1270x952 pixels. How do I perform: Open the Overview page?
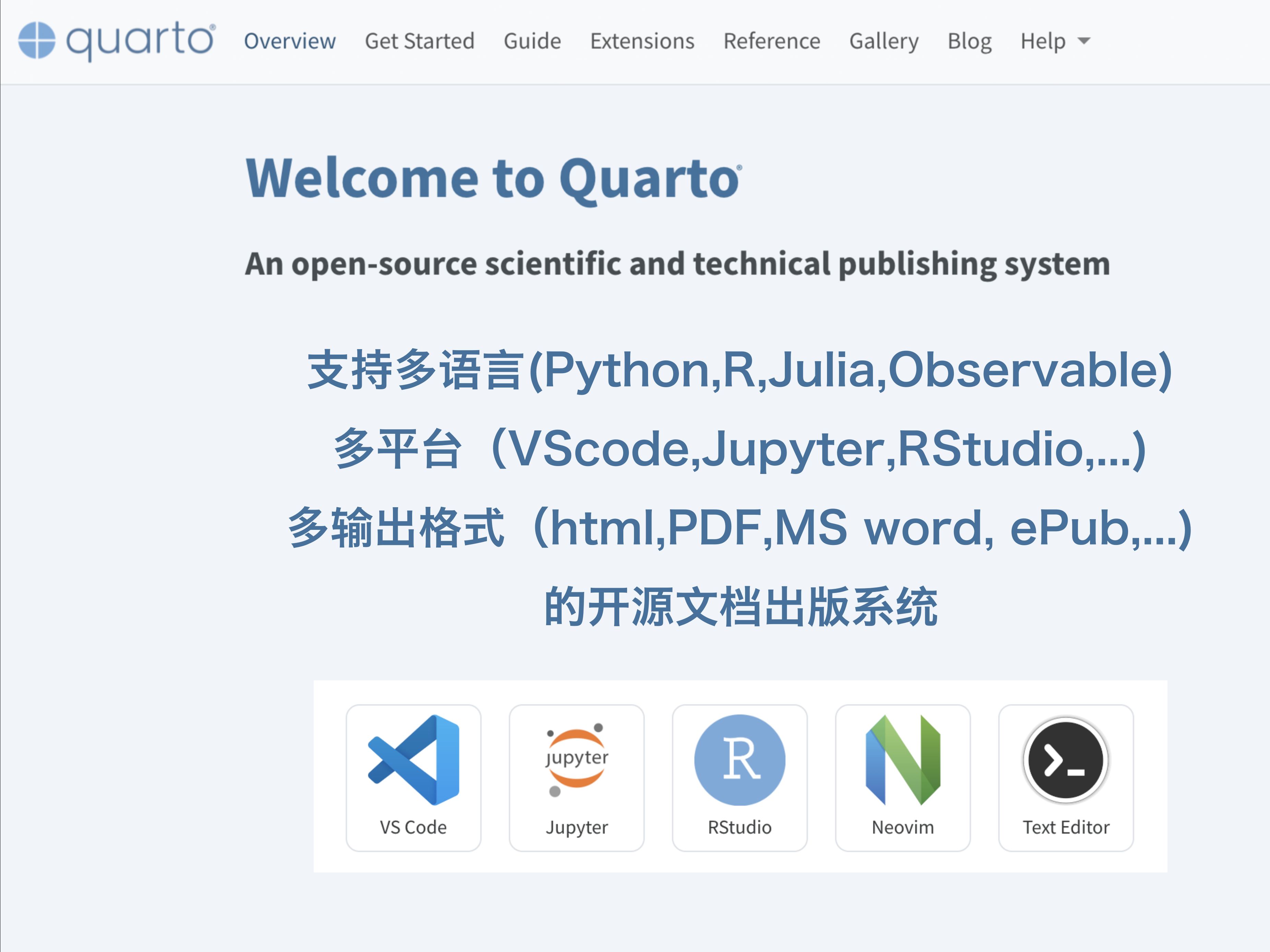click(x=289, y=41)
